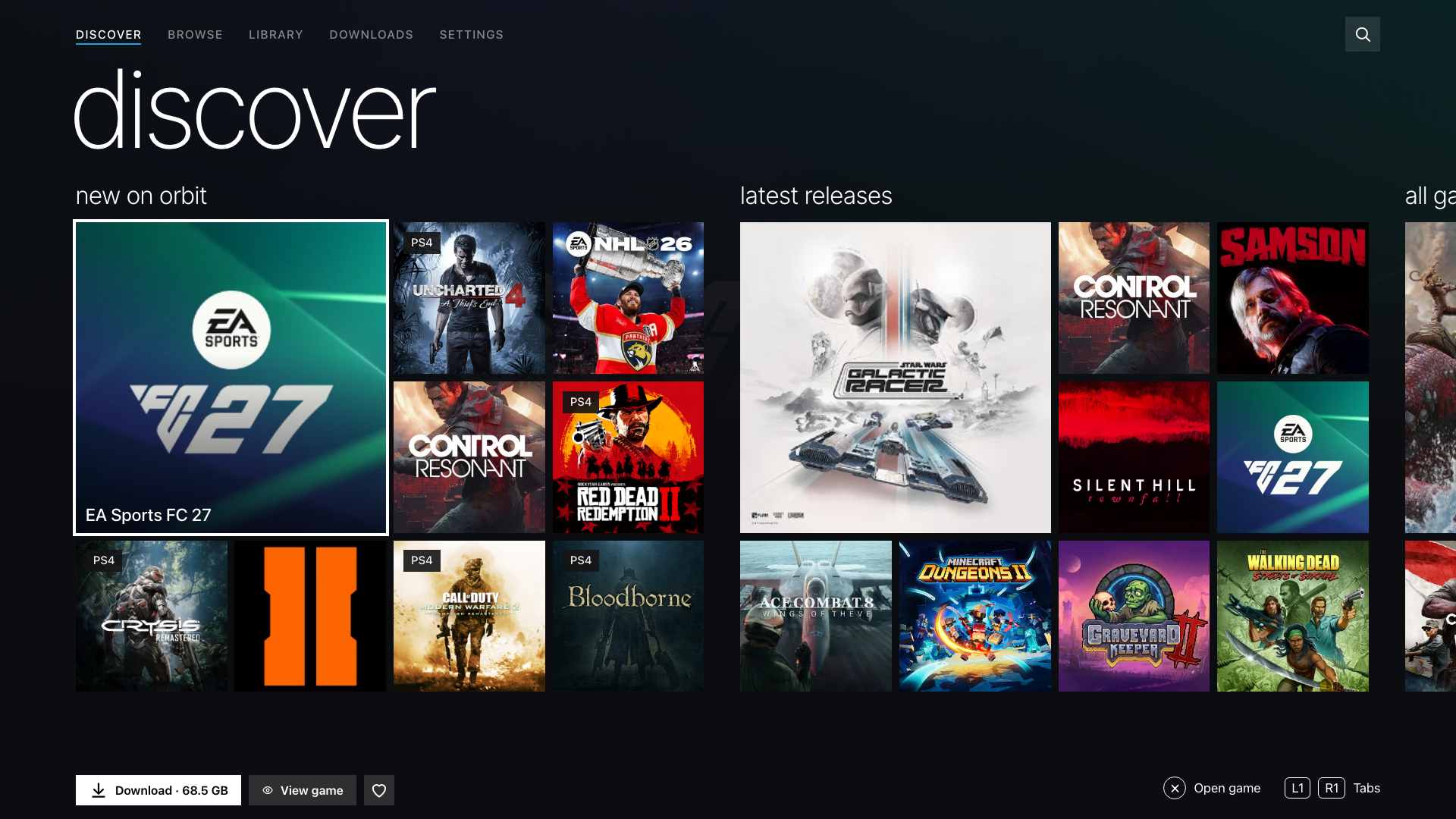Viewport: 1456px width, 819px height.
Task: Open the Downloads tab
Action: [372, 35]
